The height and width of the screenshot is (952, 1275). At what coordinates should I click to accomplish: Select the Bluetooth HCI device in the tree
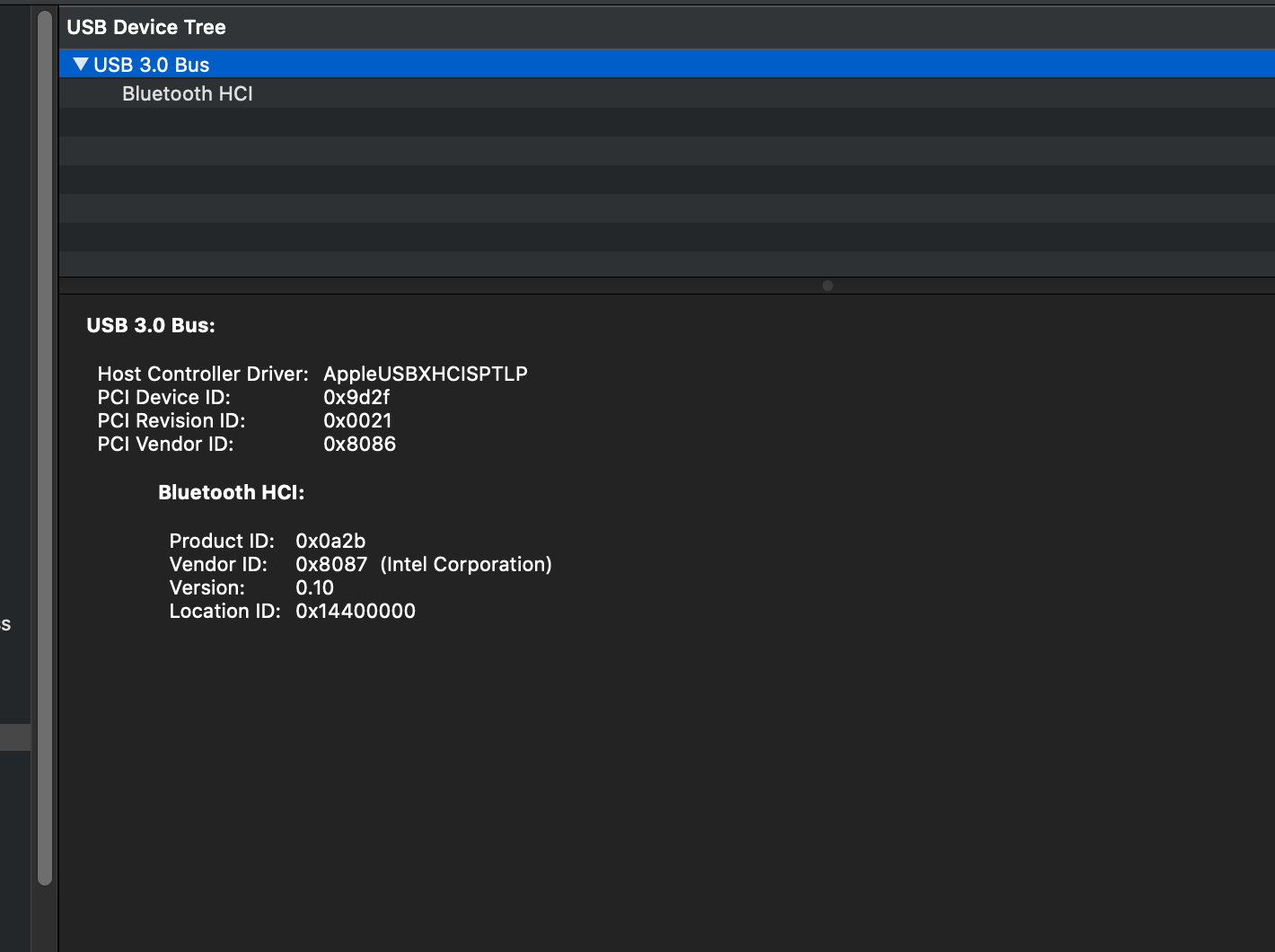(187, 93)
